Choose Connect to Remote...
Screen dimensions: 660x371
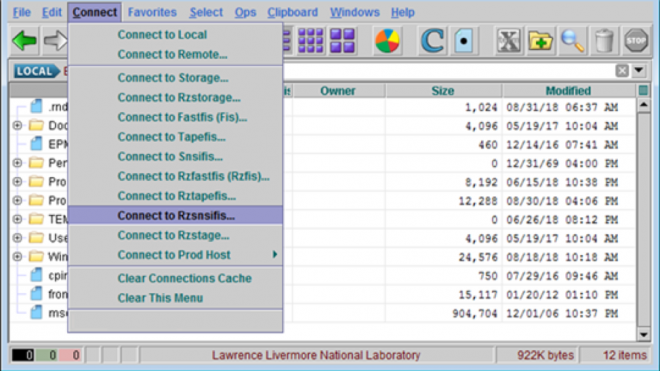(175, 54)
